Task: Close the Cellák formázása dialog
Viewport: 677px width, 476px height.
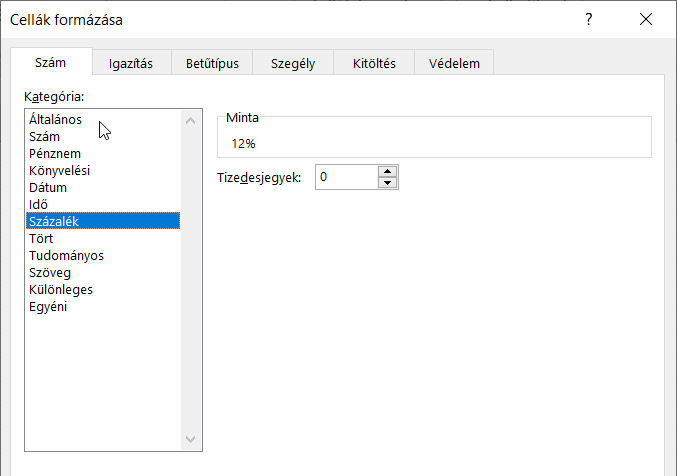Action: pos(647,20)
